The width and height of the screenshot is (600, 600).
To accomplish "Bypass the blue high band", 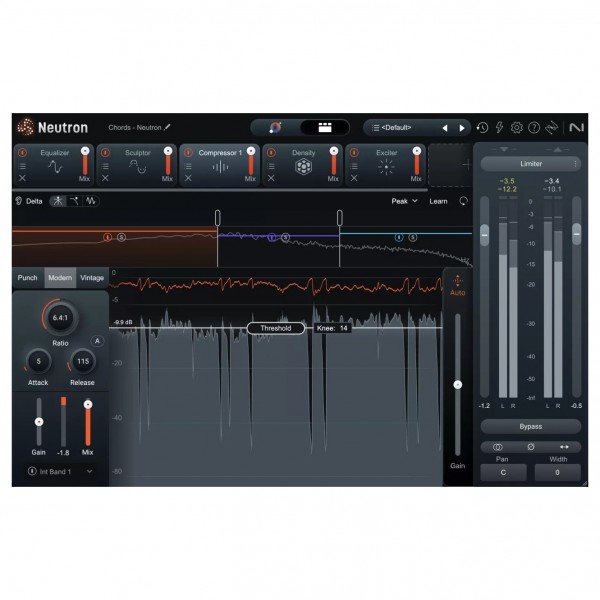I will click(x=399, y=238).
